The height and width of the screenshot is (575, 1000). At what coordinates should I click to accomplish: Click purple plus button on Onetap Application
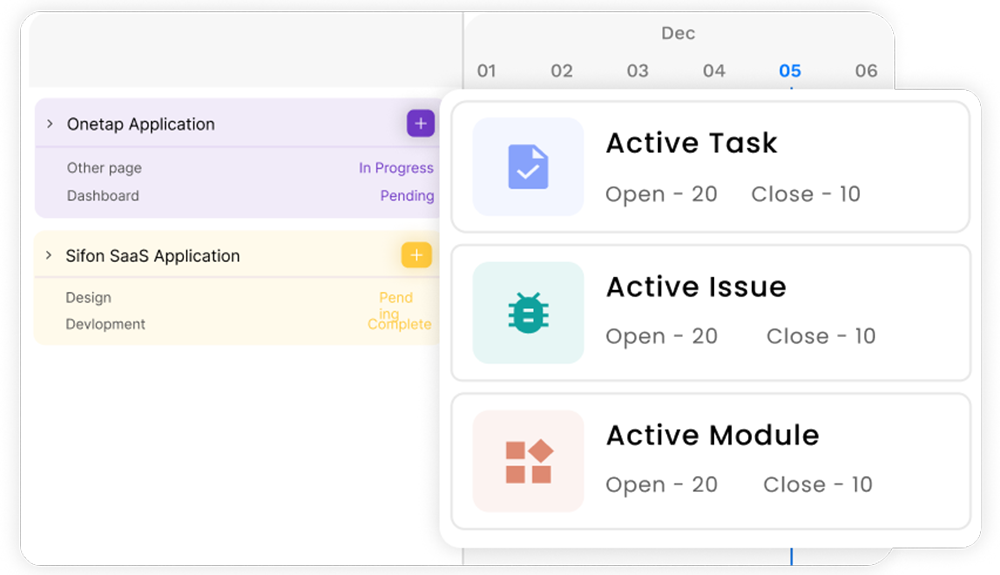point(420,124)
